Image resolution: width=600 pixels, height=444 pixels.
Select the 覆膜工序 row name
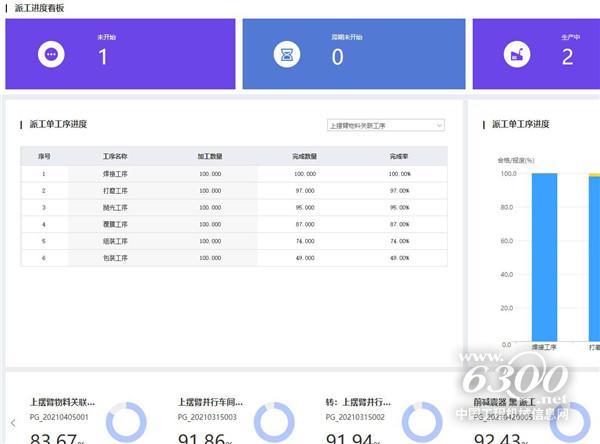(115, 224)
